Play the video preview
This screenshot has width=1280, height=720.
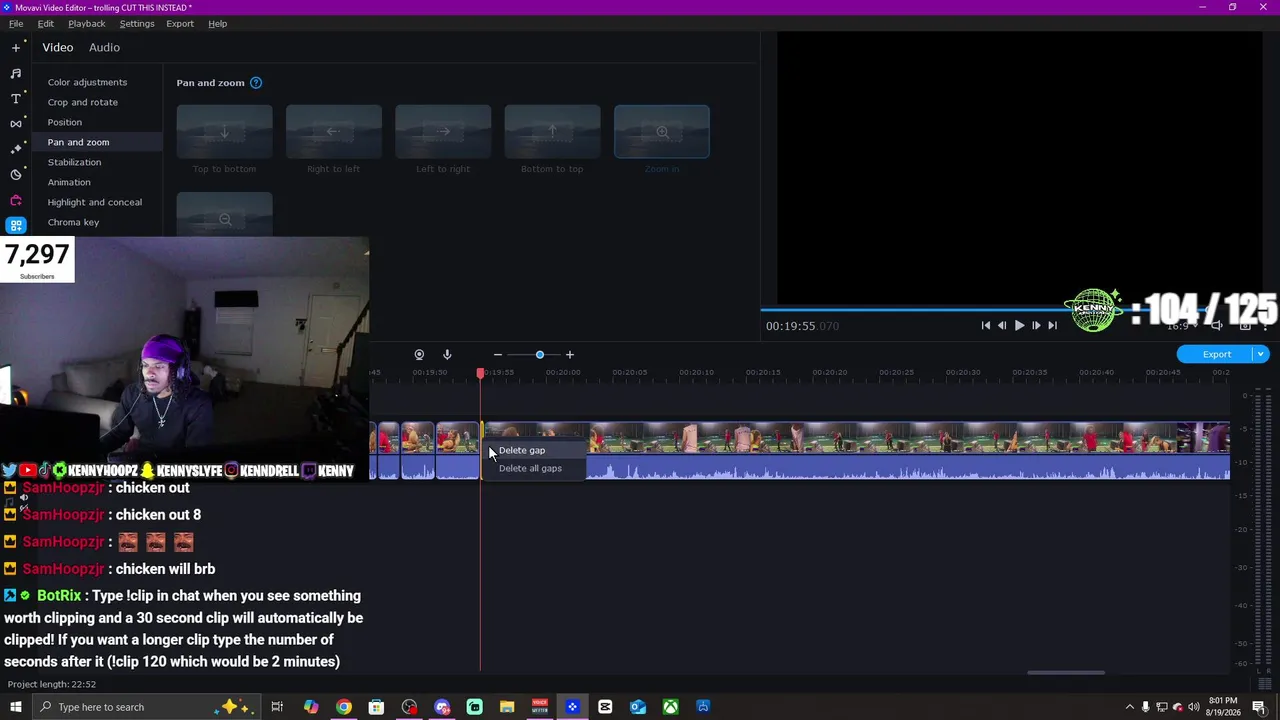pyautogui.click(x=1019, y=325)
